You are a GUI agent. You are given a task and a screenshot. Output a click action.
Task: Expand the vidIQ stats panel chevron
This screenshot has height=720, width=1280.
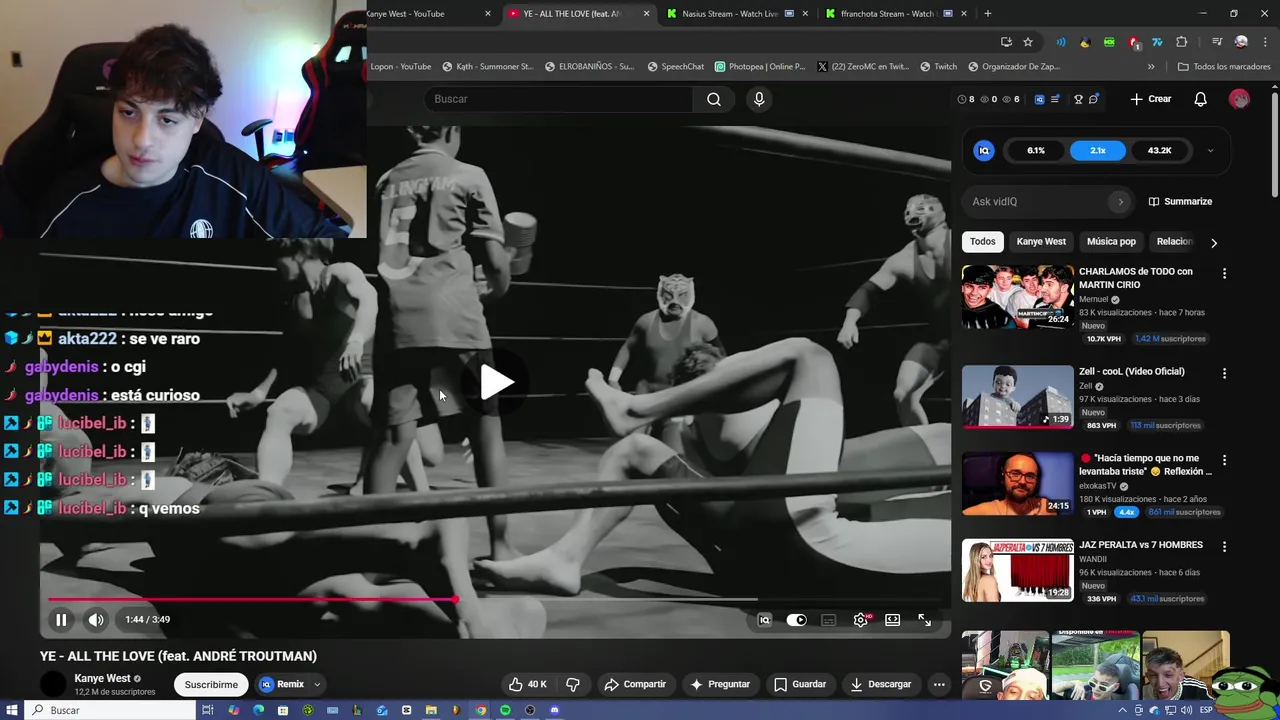tap(1210, 151)
